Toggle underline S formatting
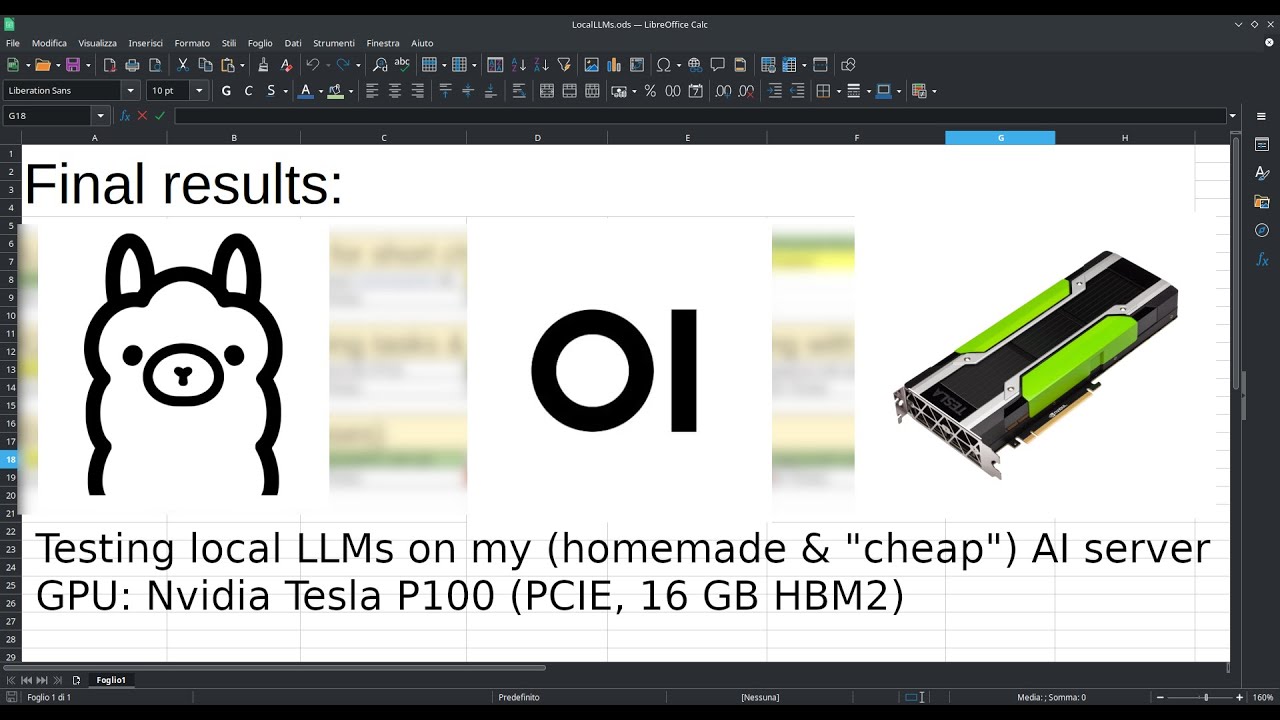Screen dimensions: 1280x720 [271, 91]
